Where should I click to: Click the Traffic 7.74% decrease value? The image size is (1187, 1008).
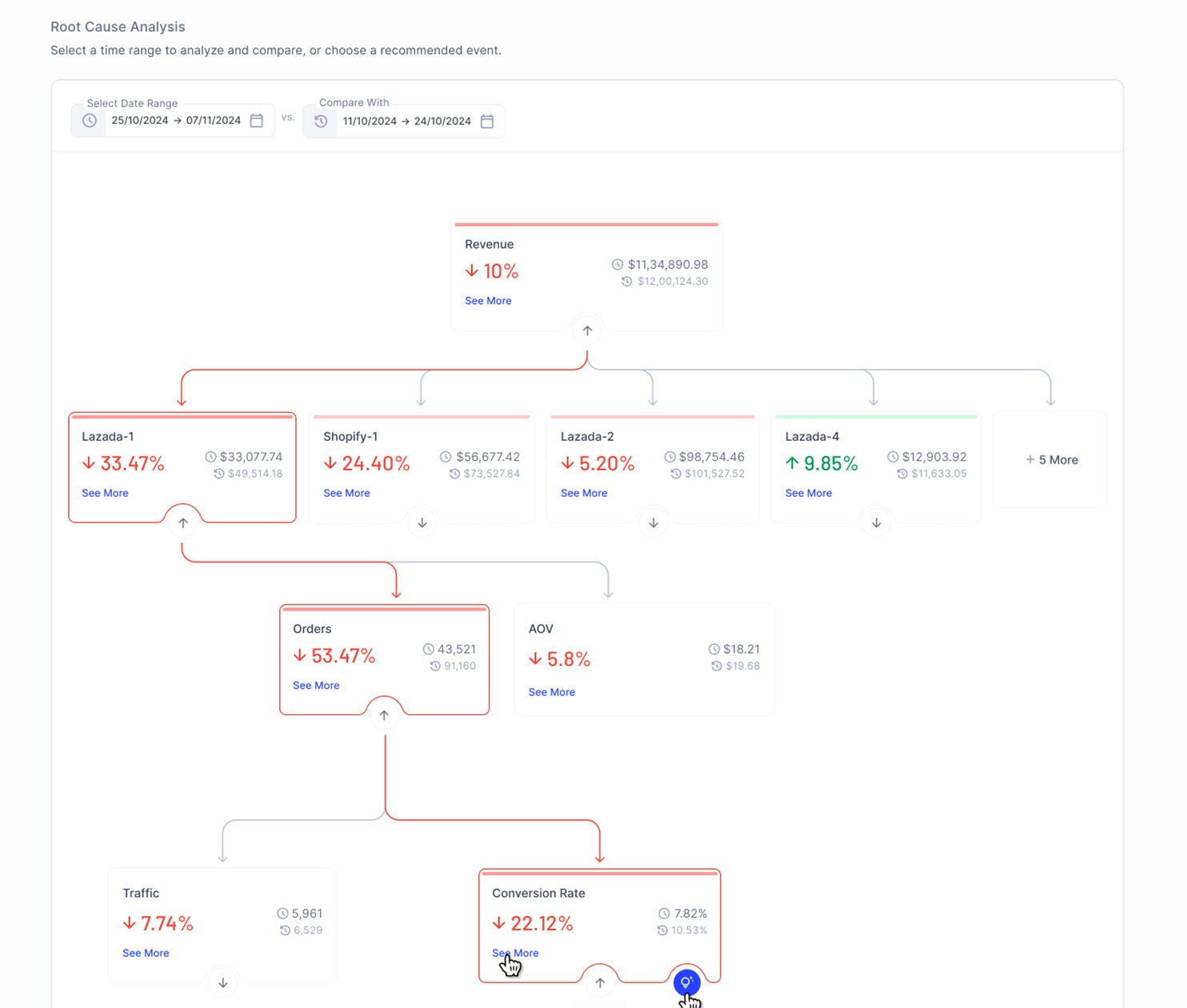(x=158, y=923)
